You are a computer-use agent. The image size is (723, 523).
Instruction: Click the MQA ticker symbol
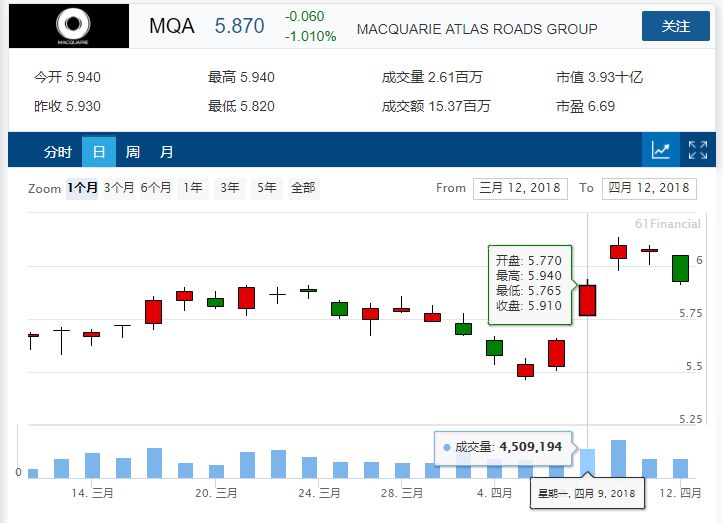pyautogui.click(x=172, y=26)
